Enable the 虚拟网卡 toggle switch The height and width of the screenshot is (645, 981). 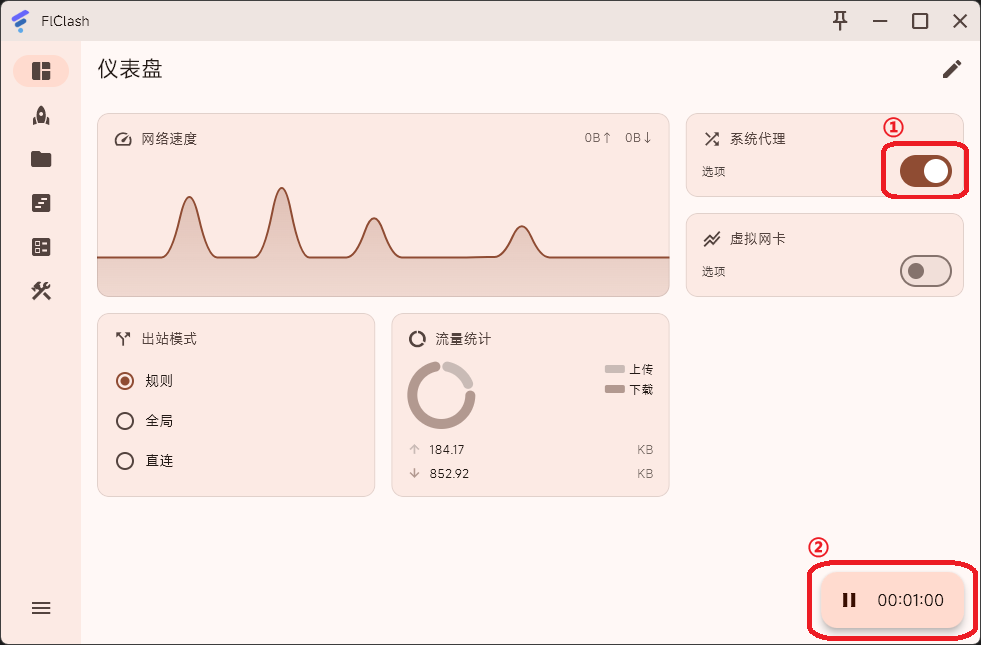[x=925, y=271]
